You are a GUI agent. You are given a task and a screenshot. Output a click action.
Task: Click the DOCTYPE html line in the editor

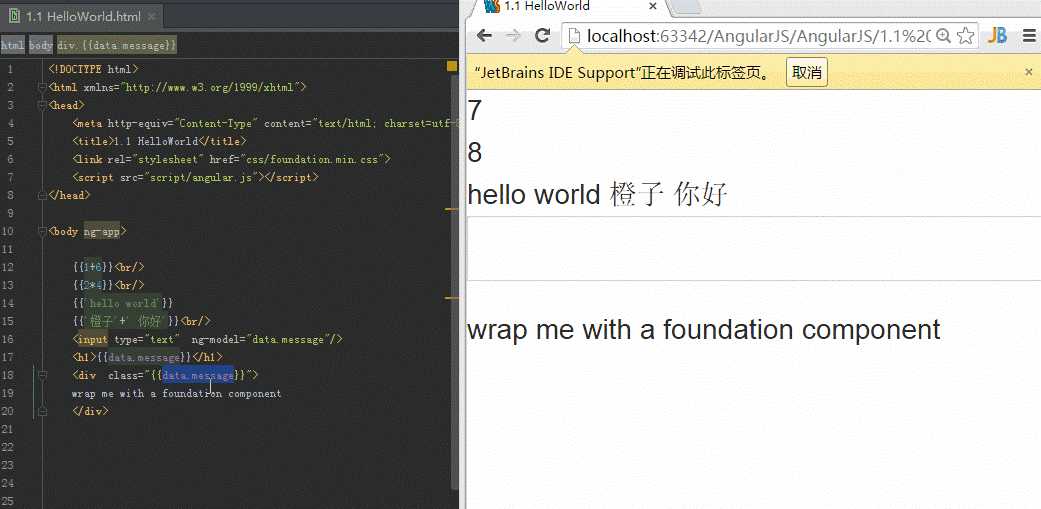coord(94,69)
